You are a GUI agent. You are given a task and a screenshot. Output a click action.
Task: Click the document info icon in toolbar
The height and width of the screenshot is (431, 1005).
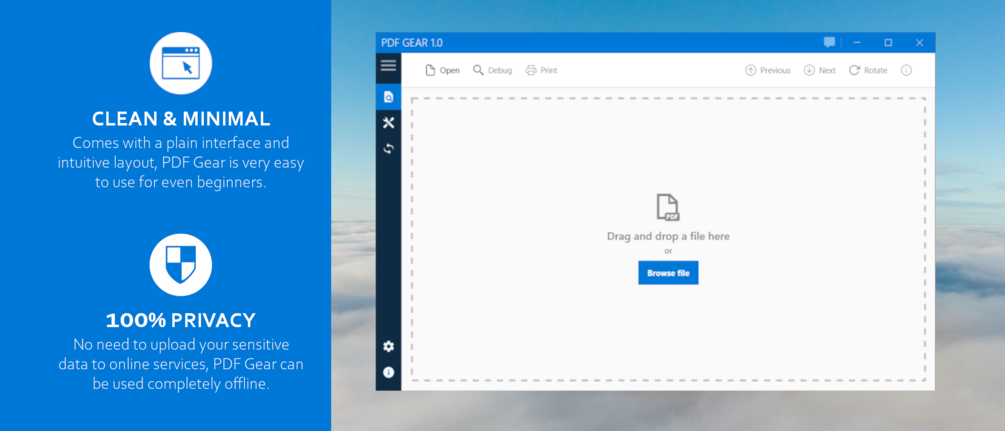(x=906, y=71)
